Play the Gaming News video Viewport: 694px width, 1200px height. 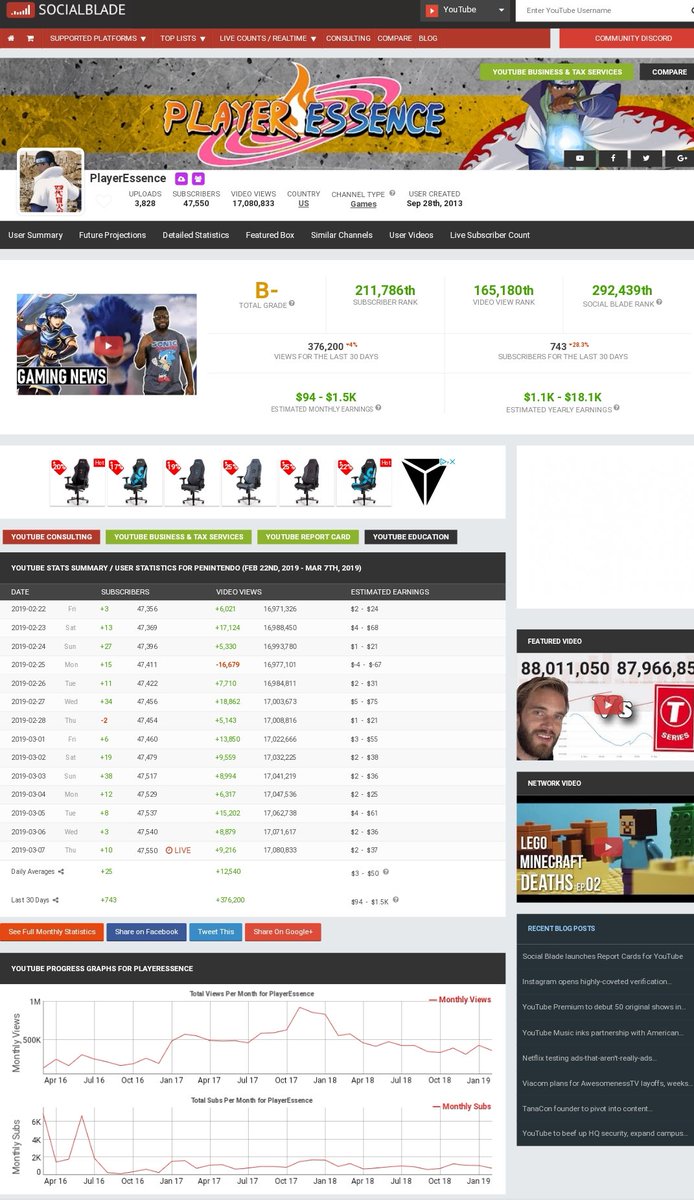tap(107, 345)
